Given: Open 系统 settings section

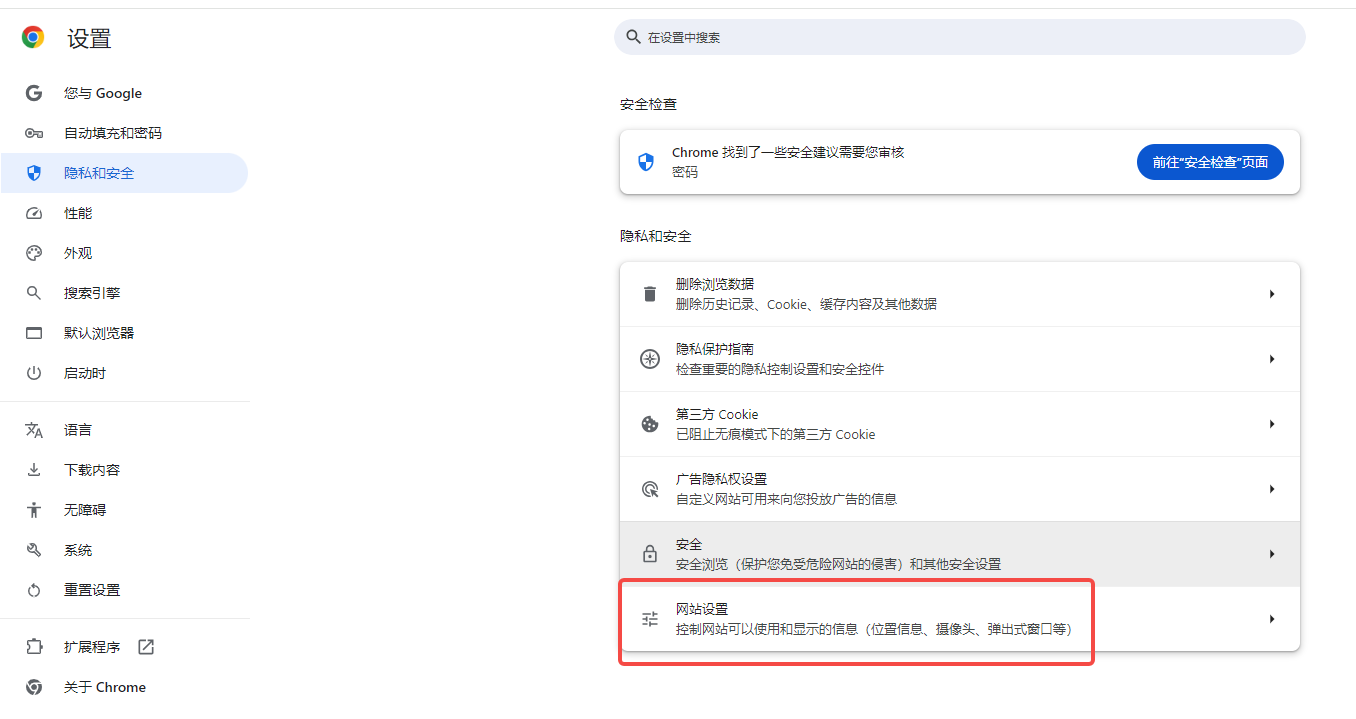Looking at the screenshot, I should tap(124, 550).
